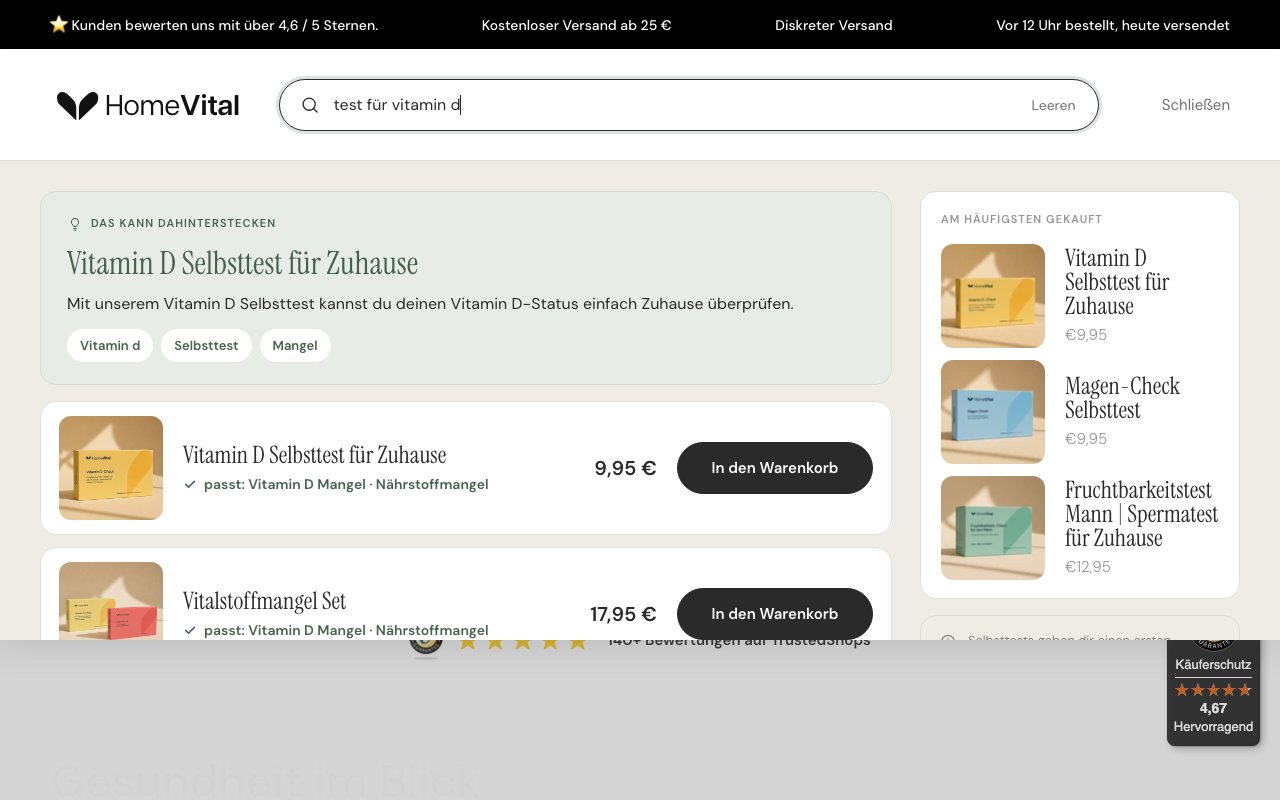Click the magnifier search icon

click(x=310, y=105)
